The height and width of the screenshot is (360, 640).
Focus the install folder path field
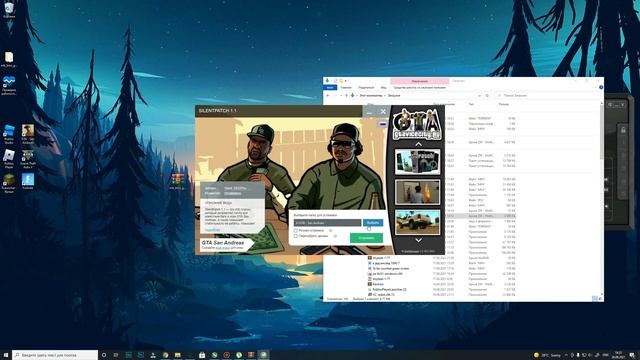(x=327, y=223)
